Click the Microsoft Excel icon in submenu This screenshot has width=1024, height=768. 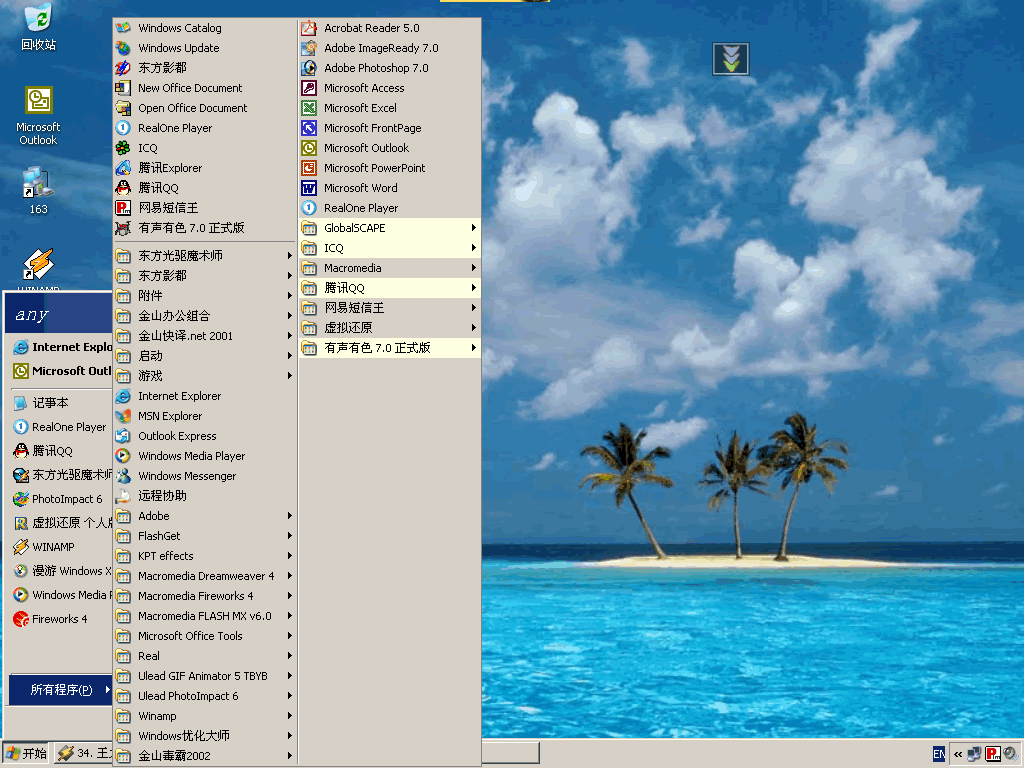[x=309, y=108]
